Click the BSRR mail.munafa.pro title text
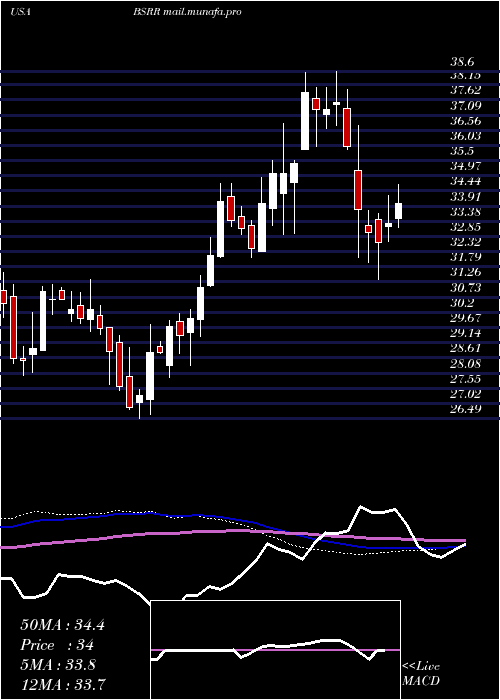The width and height of the screenshot is (500, 700). pos(188,12)
